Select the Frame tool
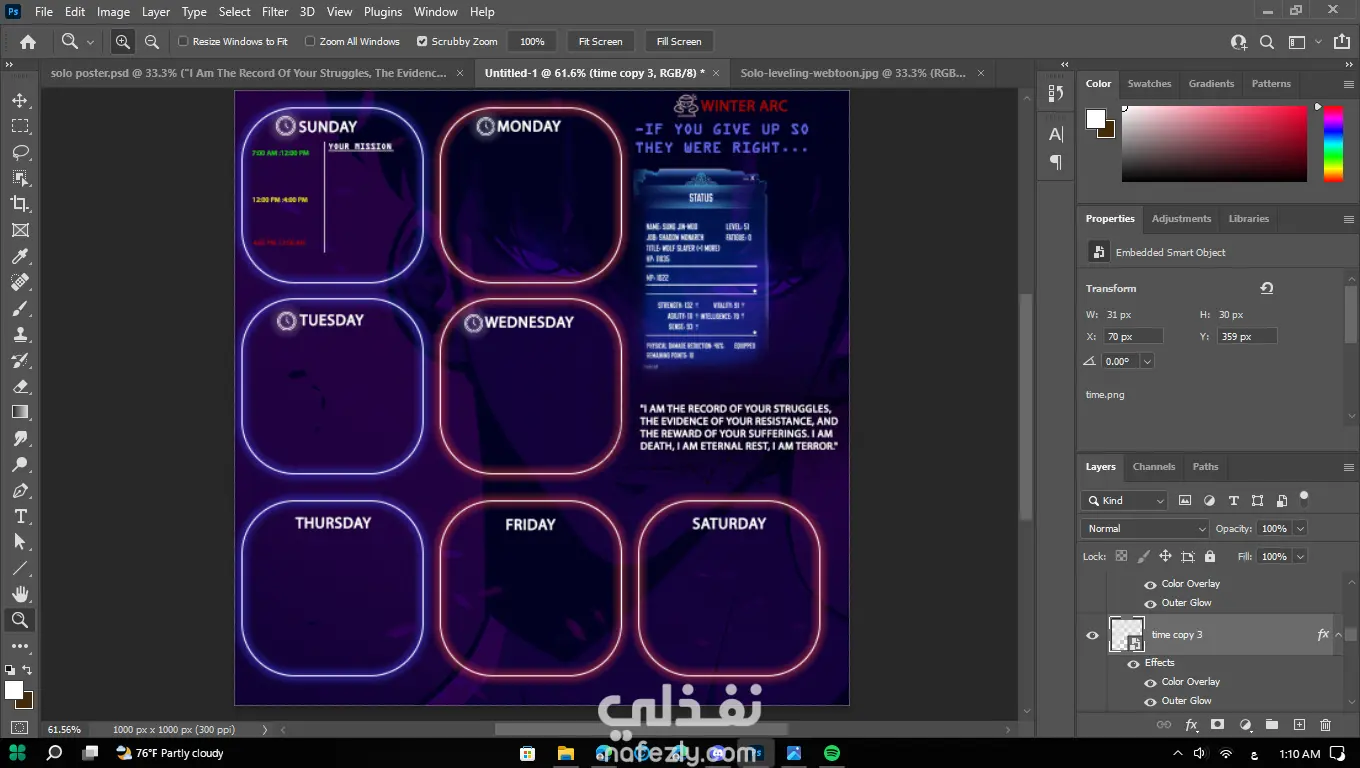 tap(20, 230)
